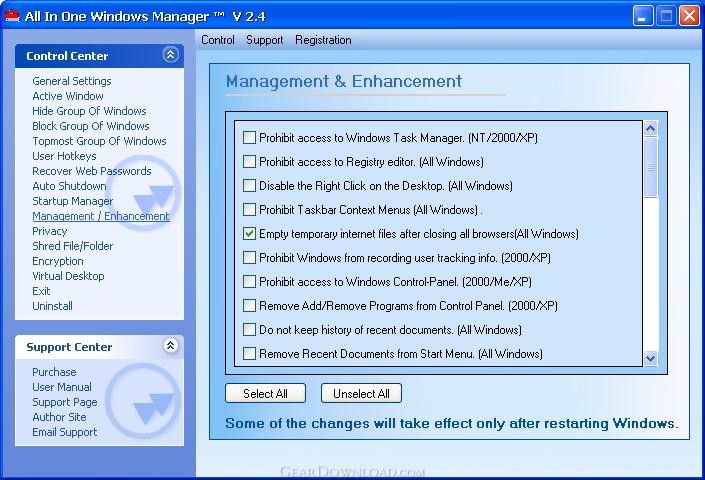Click the red app icon in title bar

pos(12,15)
